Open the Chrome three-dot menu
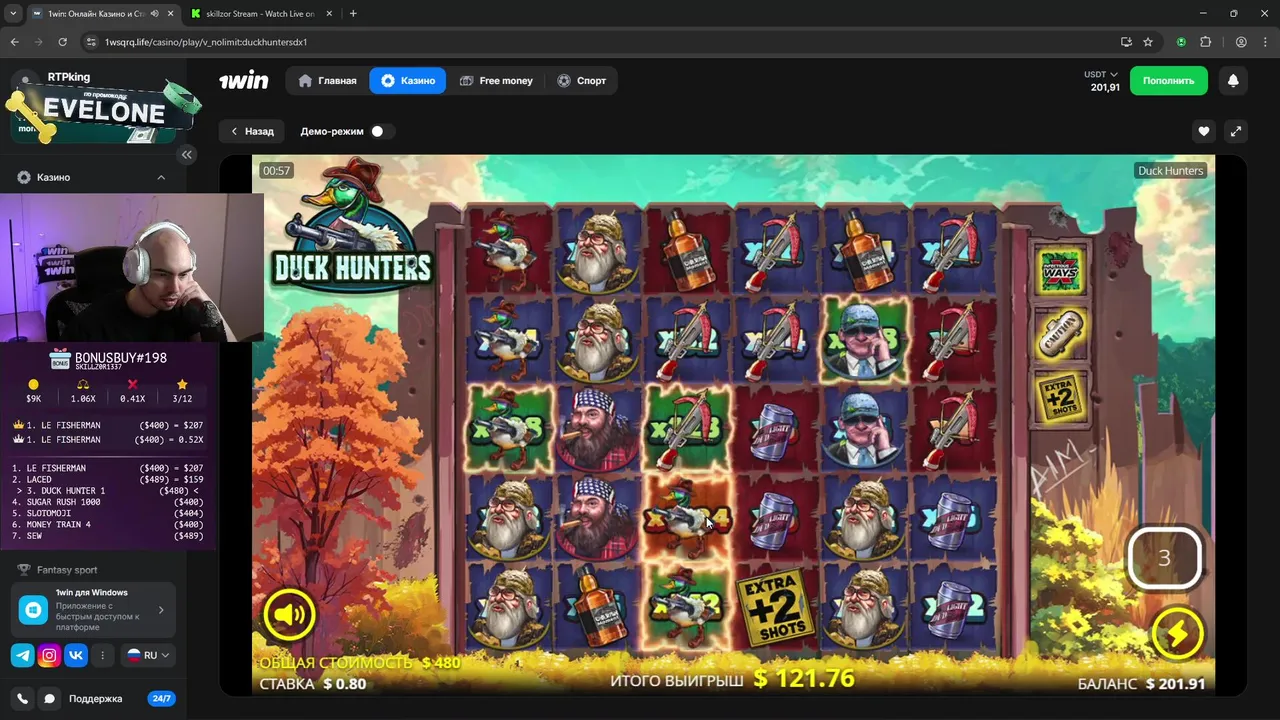Viewport: 1280px width, 720px height. click(1265, 42)
